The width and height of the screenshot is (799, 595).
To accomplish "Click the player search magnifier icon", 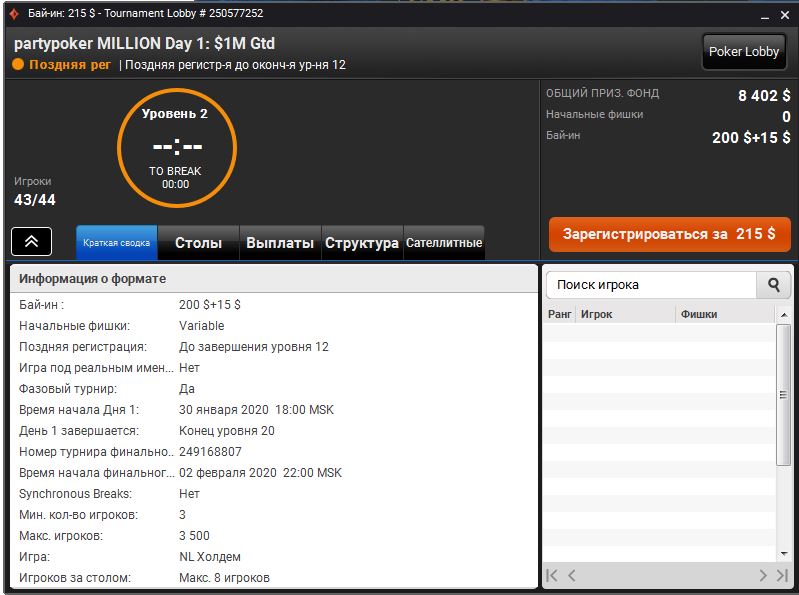I will [774, 285].
